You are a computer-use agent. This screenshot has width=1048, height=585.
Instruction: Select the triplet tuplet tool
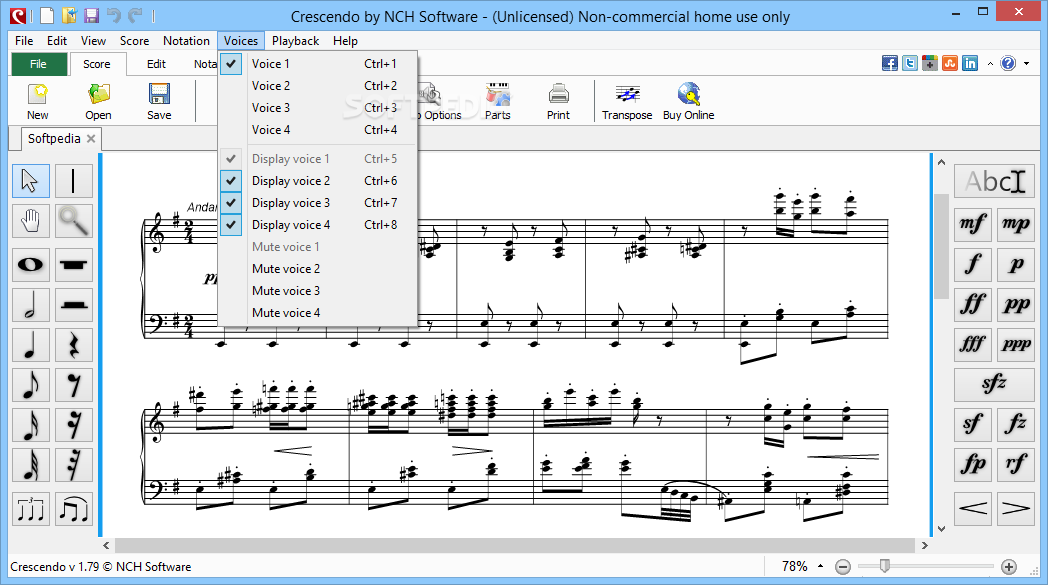(31, 509)
